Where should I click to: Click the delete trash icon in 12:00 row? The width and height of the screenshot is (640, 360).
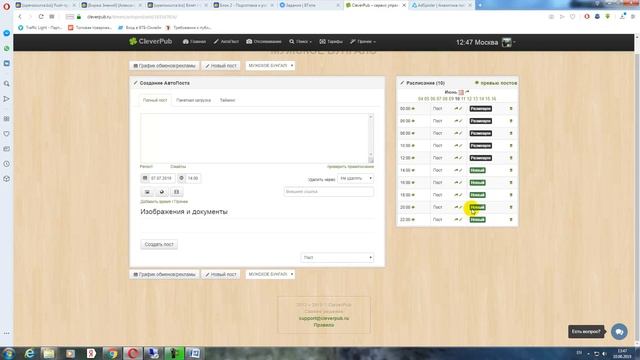click(511, 158)
